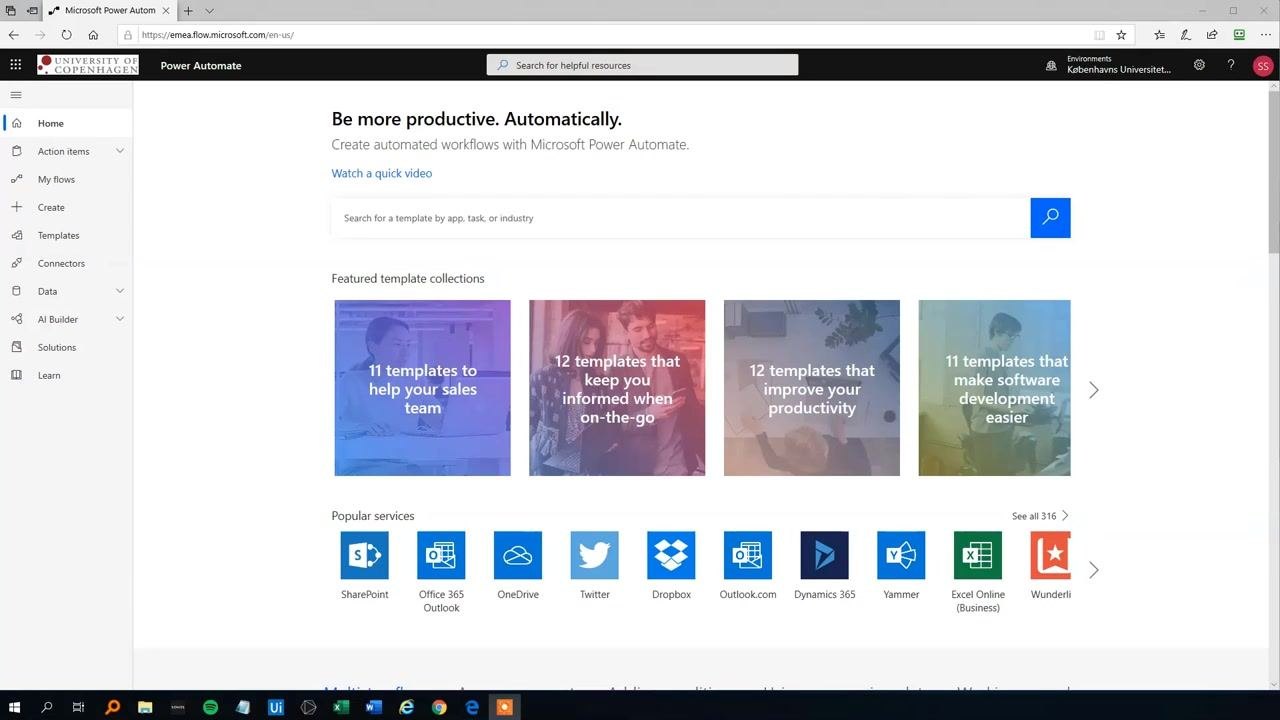Open UiPath from the taskbar
1280x720 pixels.
[x=276, y=707]
